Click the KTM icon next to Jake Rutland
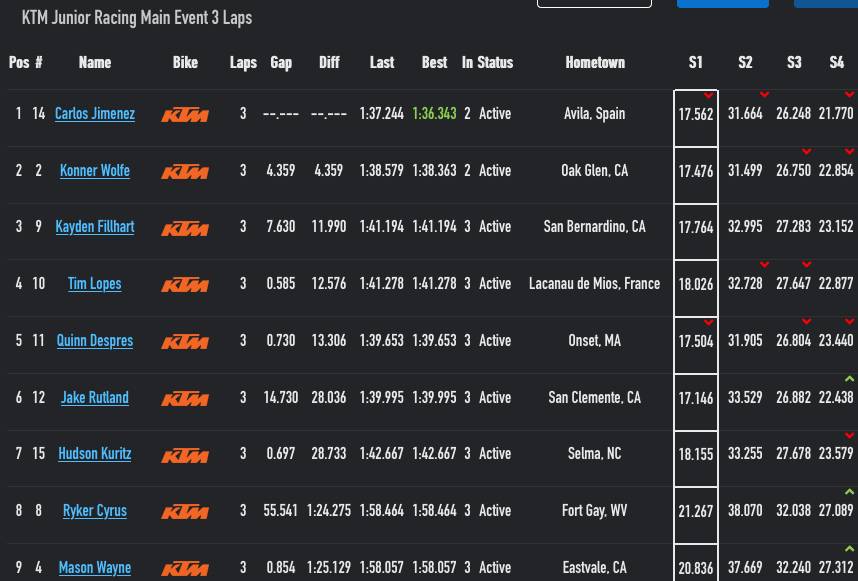 point(185,398)
